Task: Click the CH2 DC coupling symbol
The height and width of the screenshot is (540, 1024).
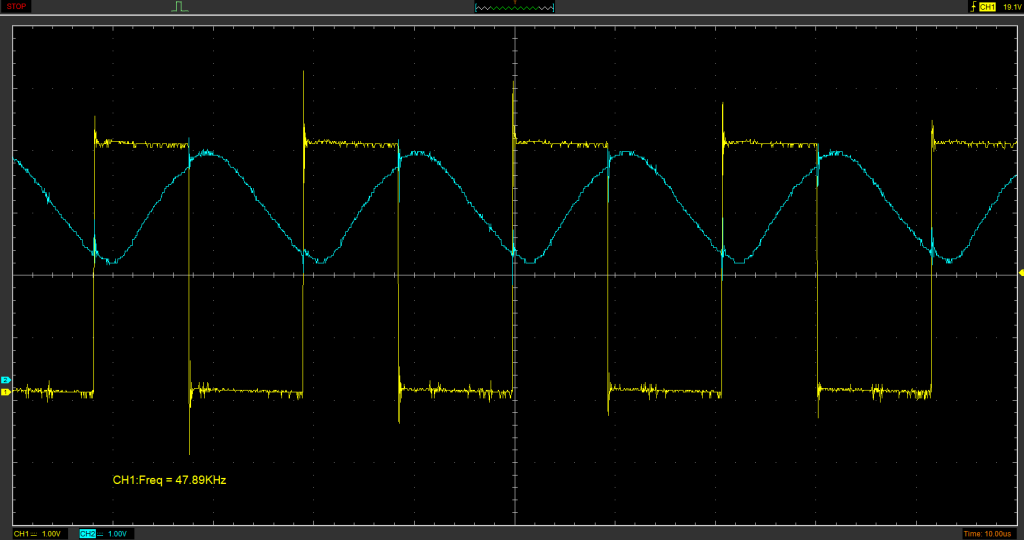Action: point(101,534)
